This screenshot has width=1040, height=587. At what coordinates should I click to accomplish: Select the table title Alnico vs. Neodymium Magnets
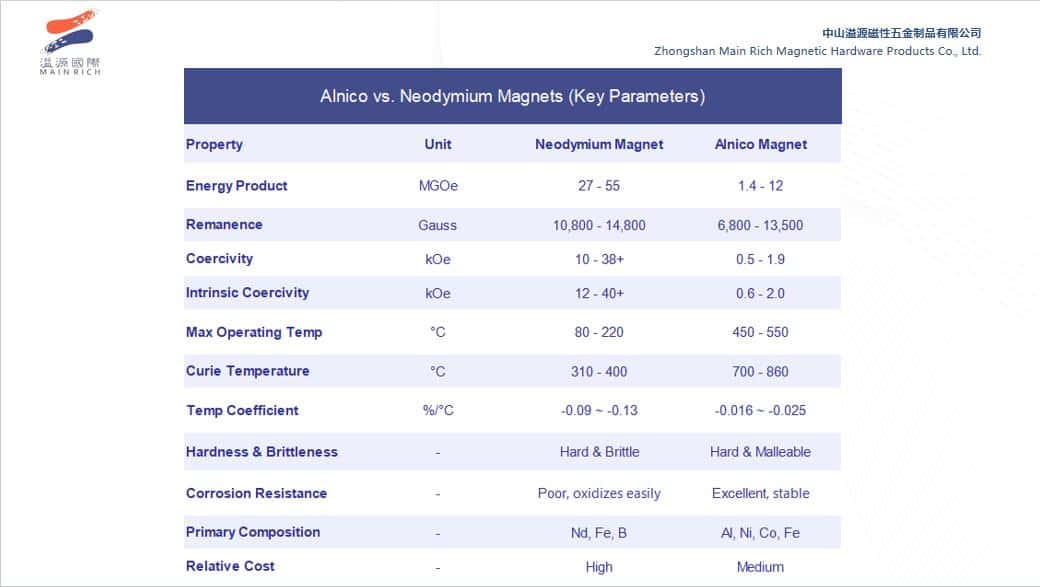(x=512, y=96)
